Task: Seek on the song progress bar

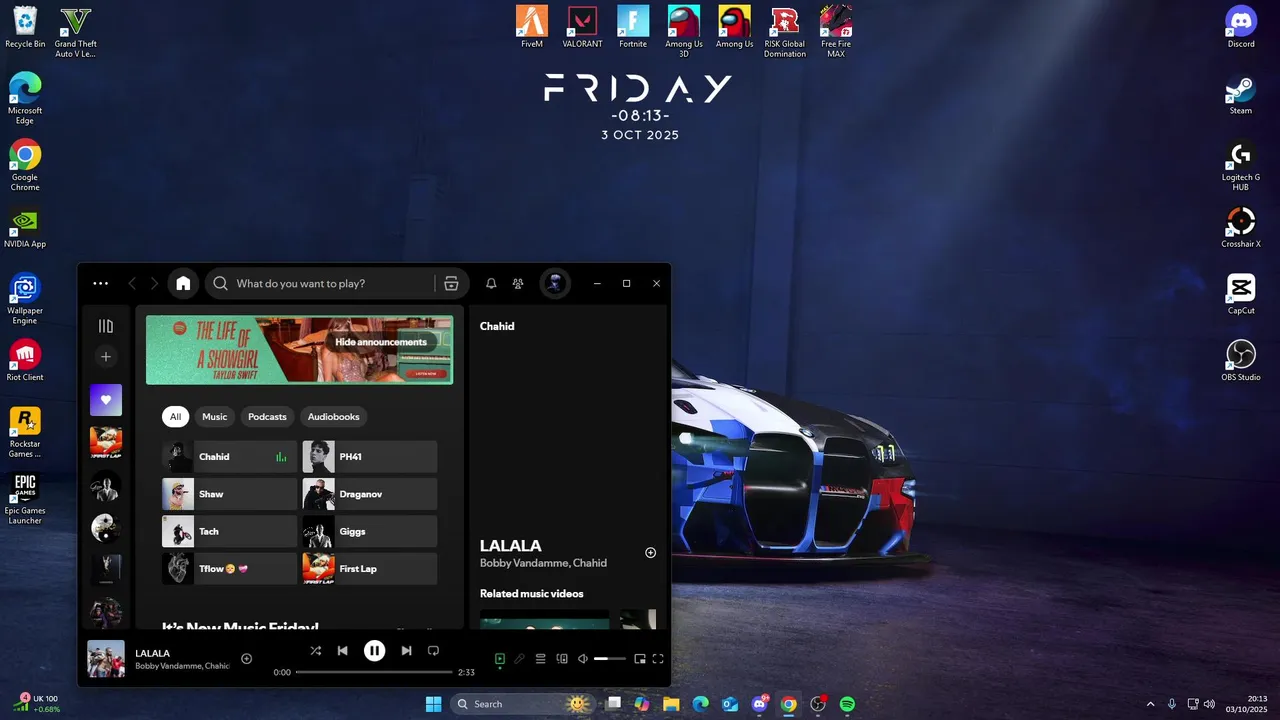Action: [x=374, y=672]
